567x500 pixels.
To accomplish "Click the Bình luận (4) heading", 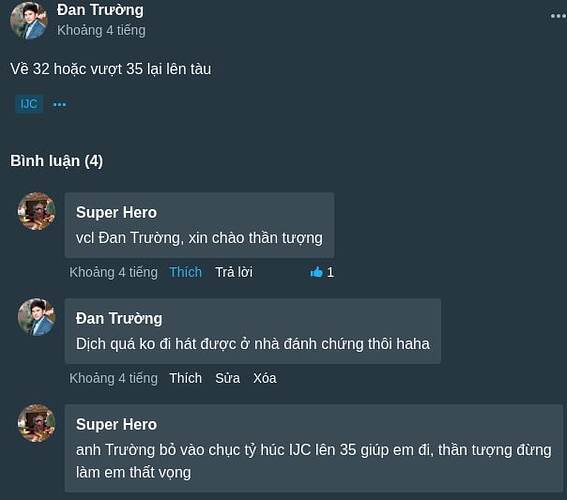I will coord(56,161).
